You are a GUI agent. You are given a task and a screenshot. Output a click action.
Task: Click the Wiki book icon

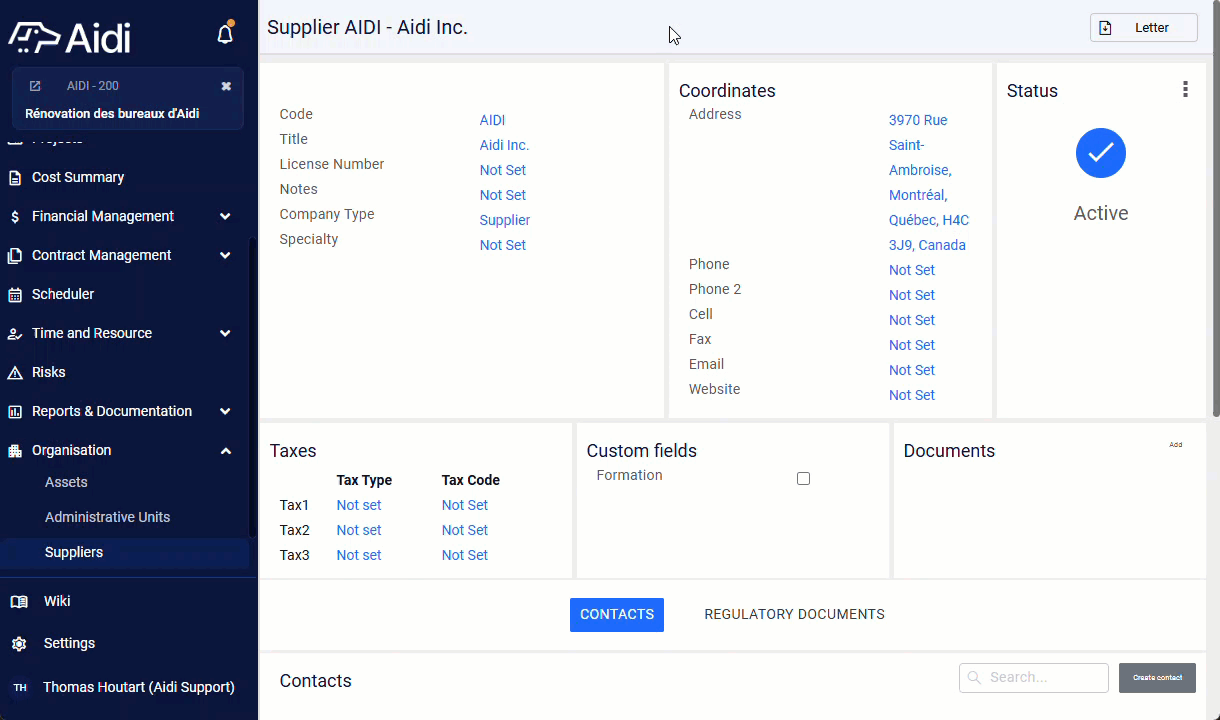tap(19, 602)
